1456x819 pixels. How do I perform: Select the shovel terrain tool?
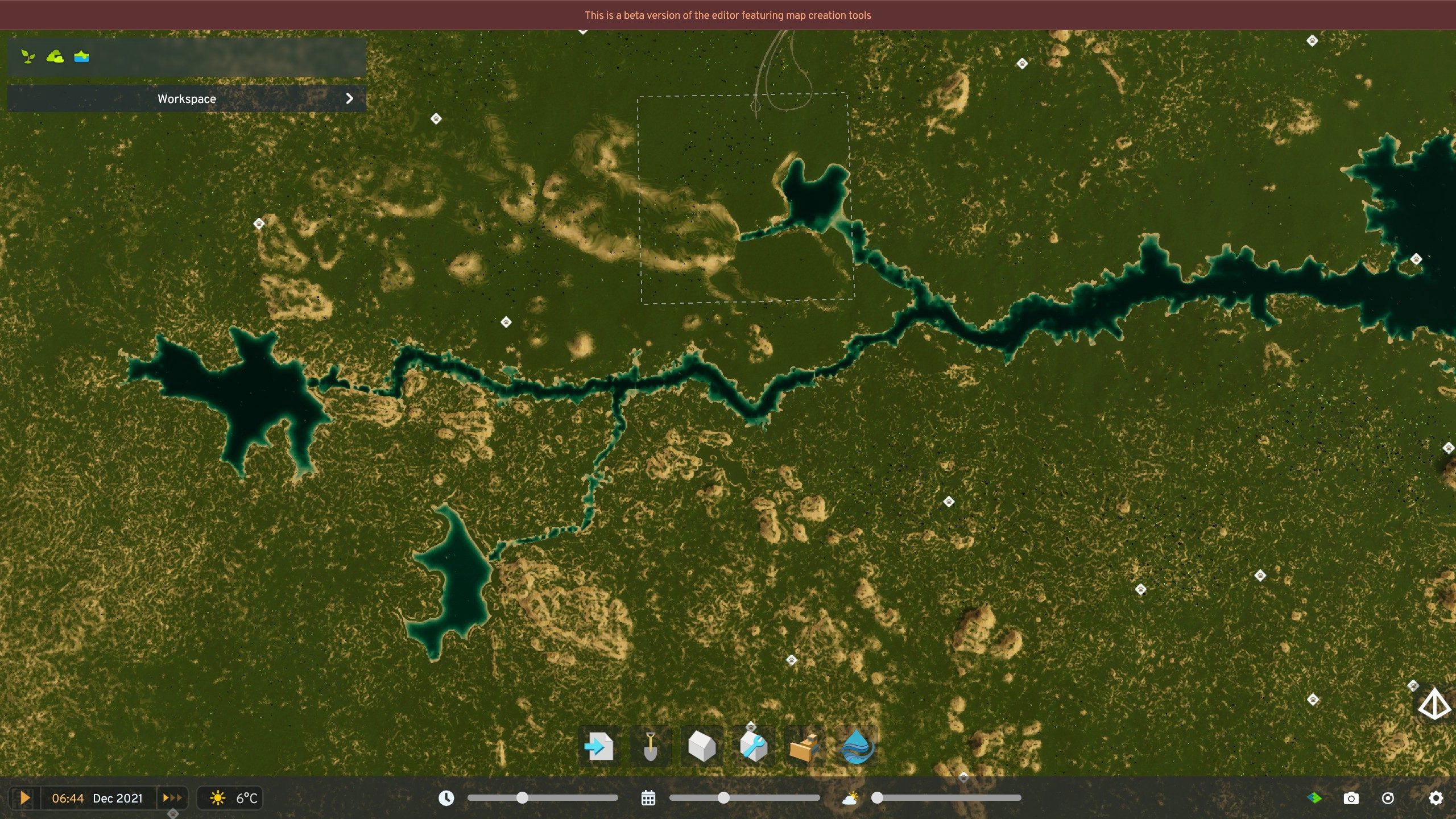tap(651, 746)
